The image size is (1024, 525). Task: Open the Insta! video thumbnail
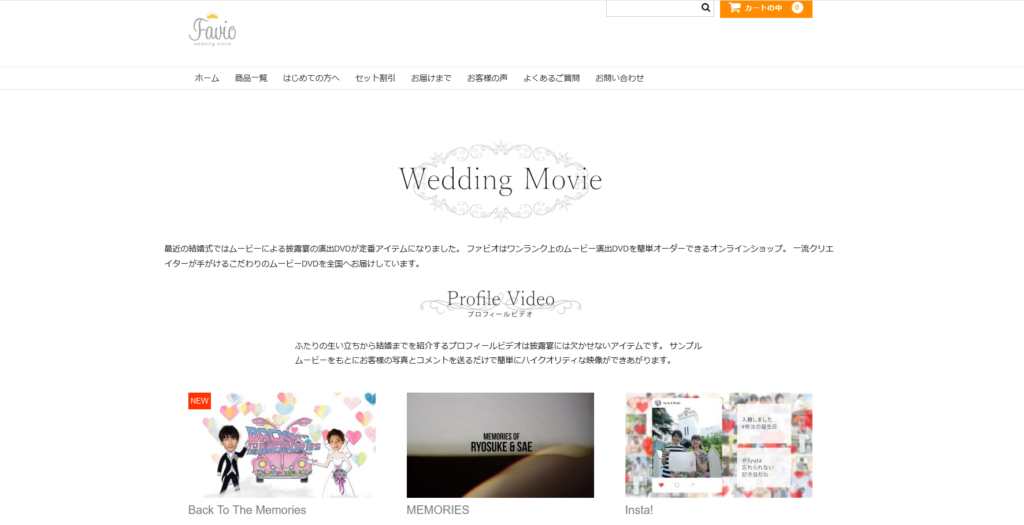point(718,445)
